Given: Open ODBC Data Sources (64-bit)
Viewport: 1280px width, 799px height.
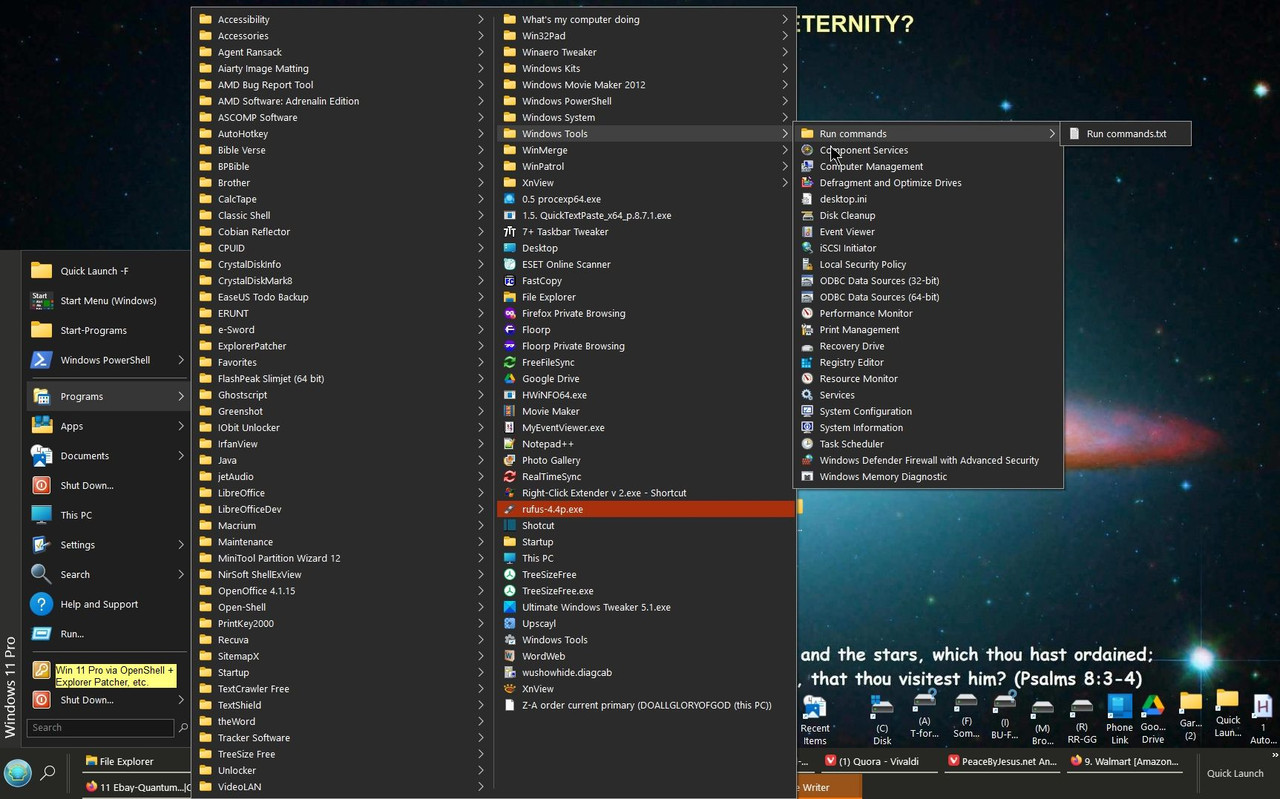Looking at the screenshot, I should (x=928, y=297).
